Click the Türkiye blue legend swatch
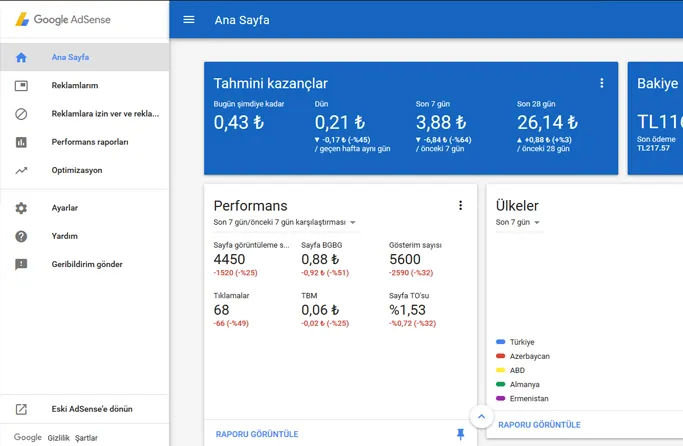This screenshot has height=446, width=683. pyautogui.click(x=500, y=342)
